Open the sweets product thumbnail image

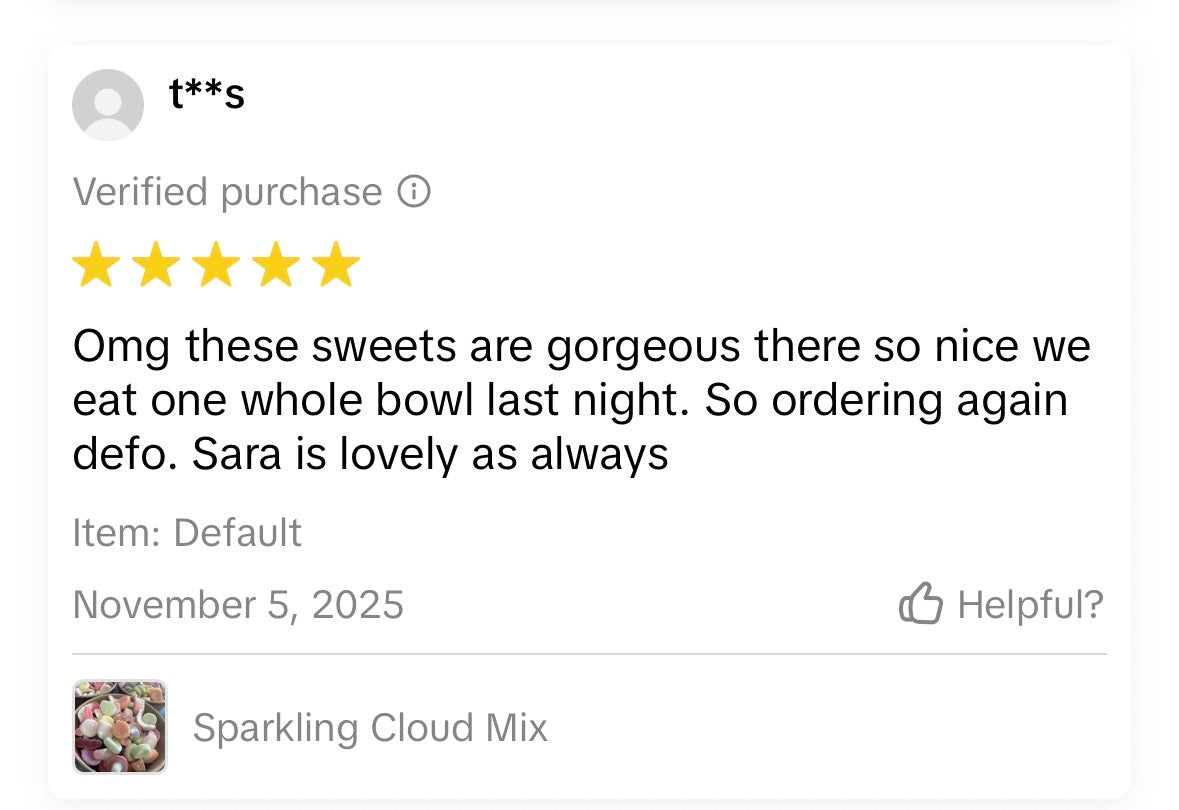[x=120, y=727]
